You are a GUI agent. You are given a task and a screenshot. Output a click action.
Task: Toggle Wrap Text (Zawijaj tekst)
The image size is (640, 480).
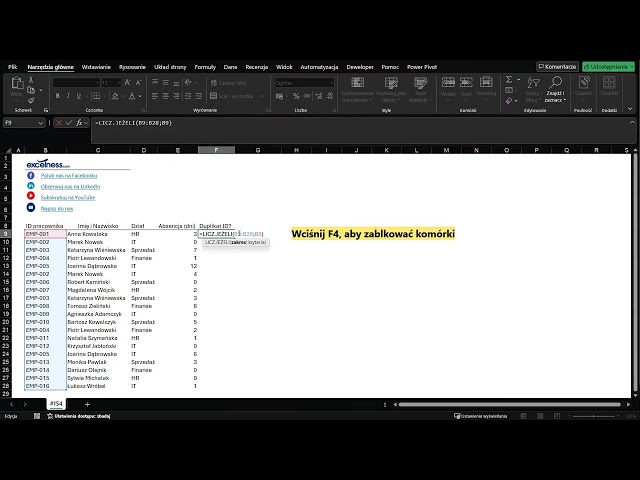tap(229, 83)
